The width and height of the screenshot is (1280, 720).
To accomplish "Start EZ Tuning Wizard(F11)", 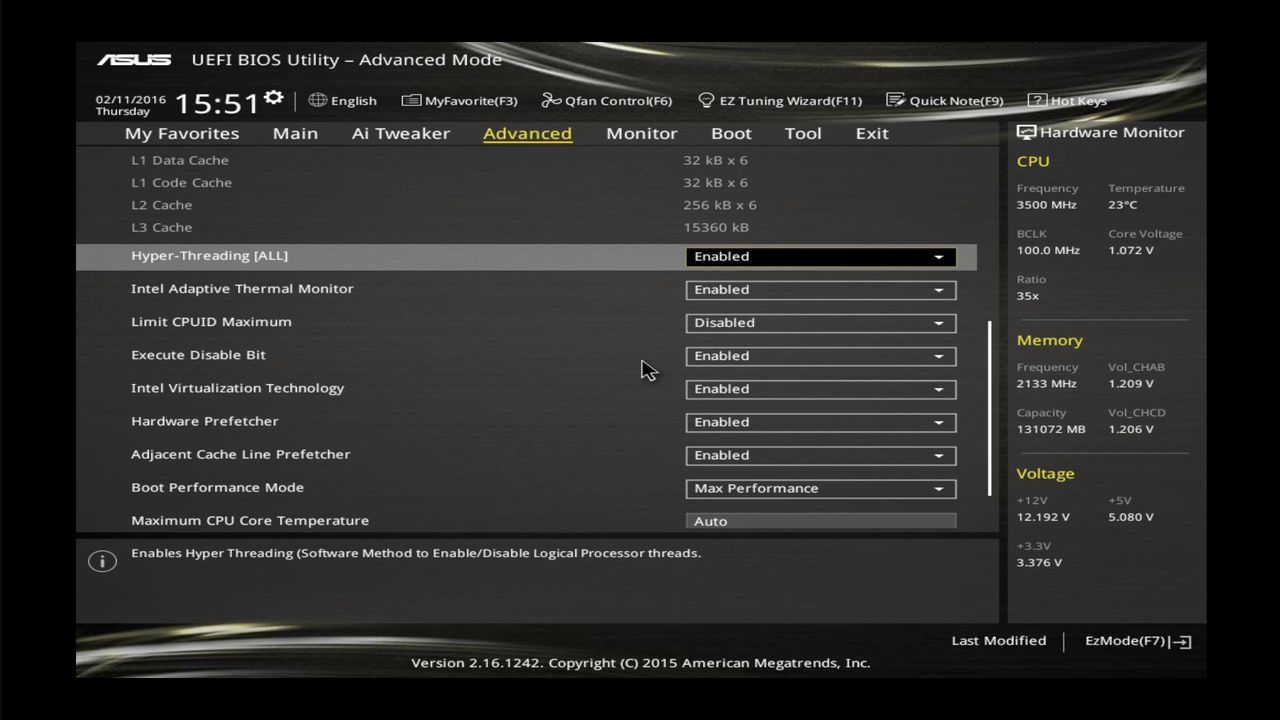I will pyautogui.click(x=780, y=101).
